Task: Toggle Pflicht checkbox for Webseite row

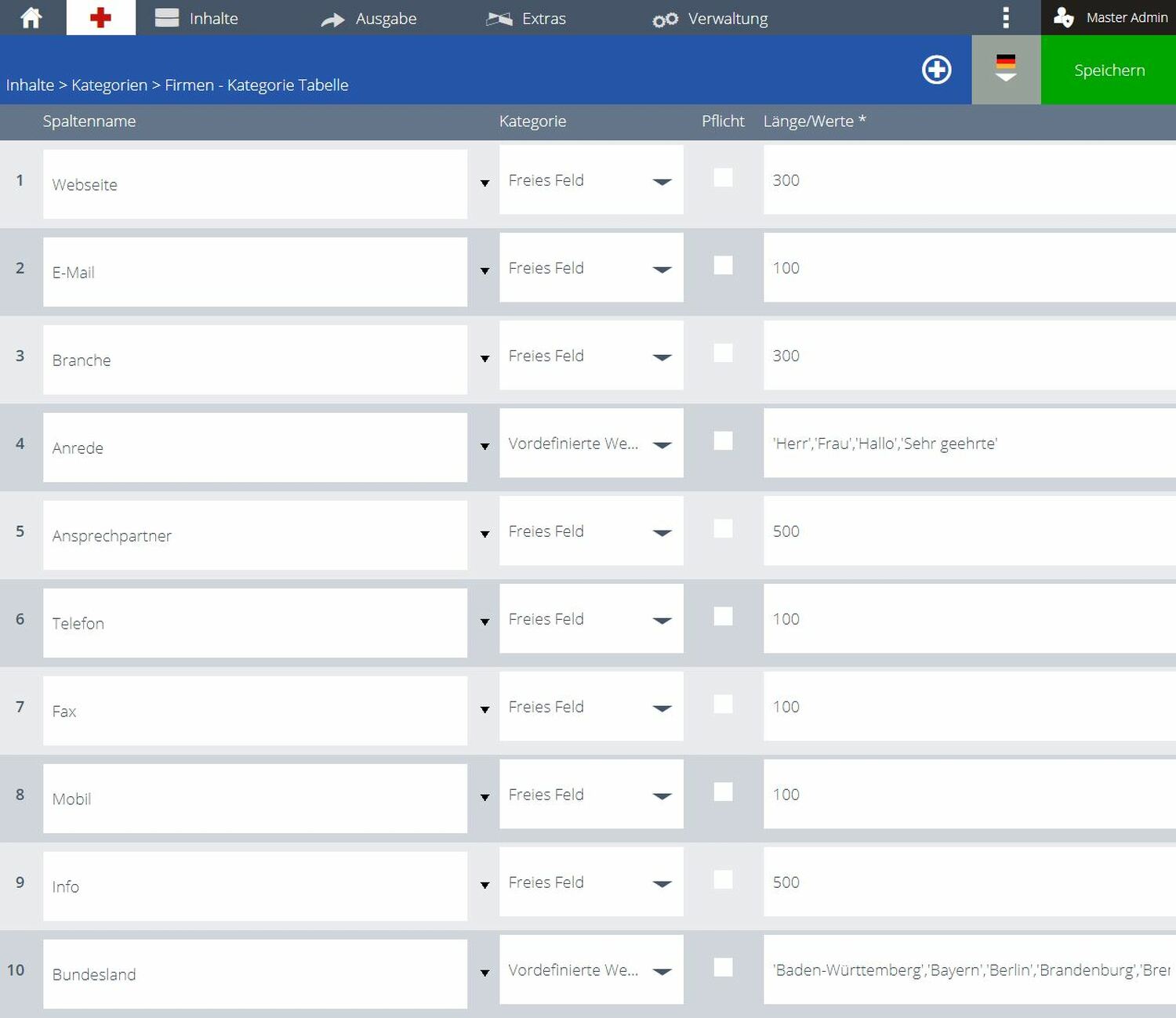Action: [x=724, y=178]
